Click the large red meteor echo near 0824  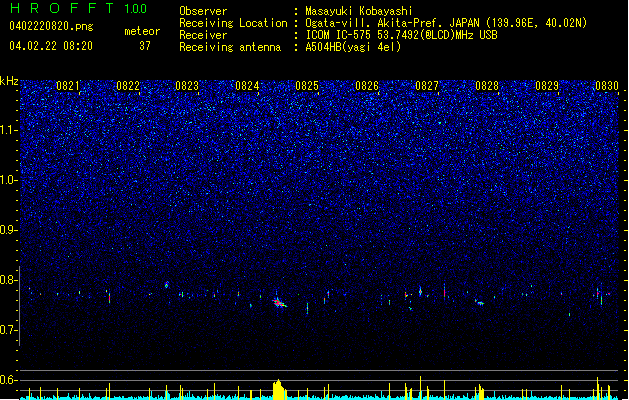point(279,303)
